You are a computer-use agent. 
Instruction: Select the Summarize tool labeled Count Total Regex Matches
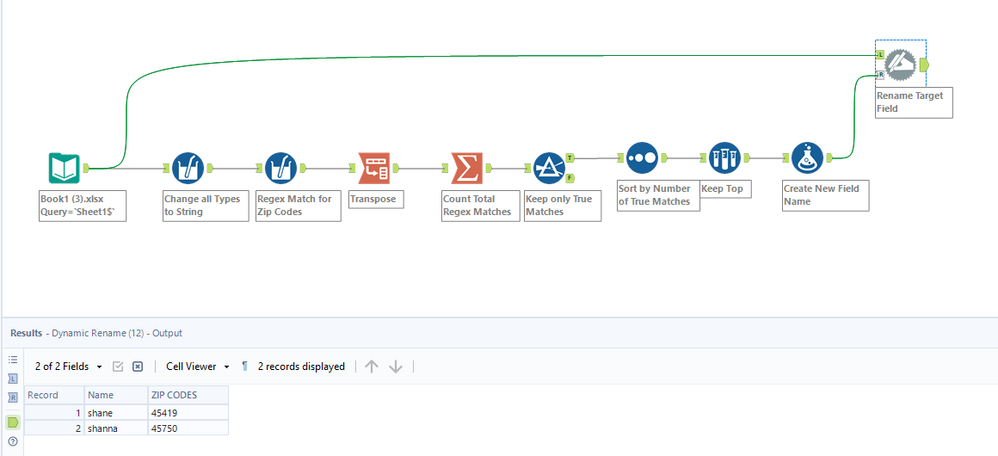(x=467, y=168)
